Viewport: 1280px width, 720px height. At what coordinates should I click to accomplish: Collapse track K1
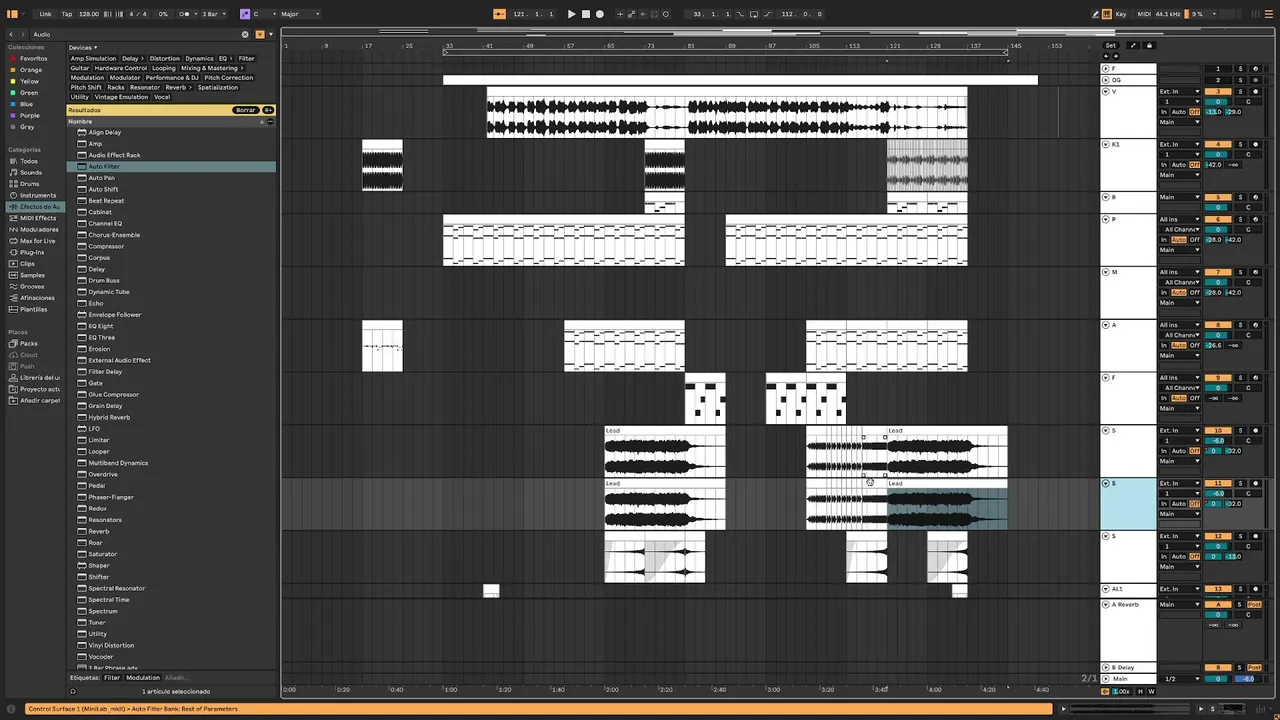click(x=1105, y=144)
